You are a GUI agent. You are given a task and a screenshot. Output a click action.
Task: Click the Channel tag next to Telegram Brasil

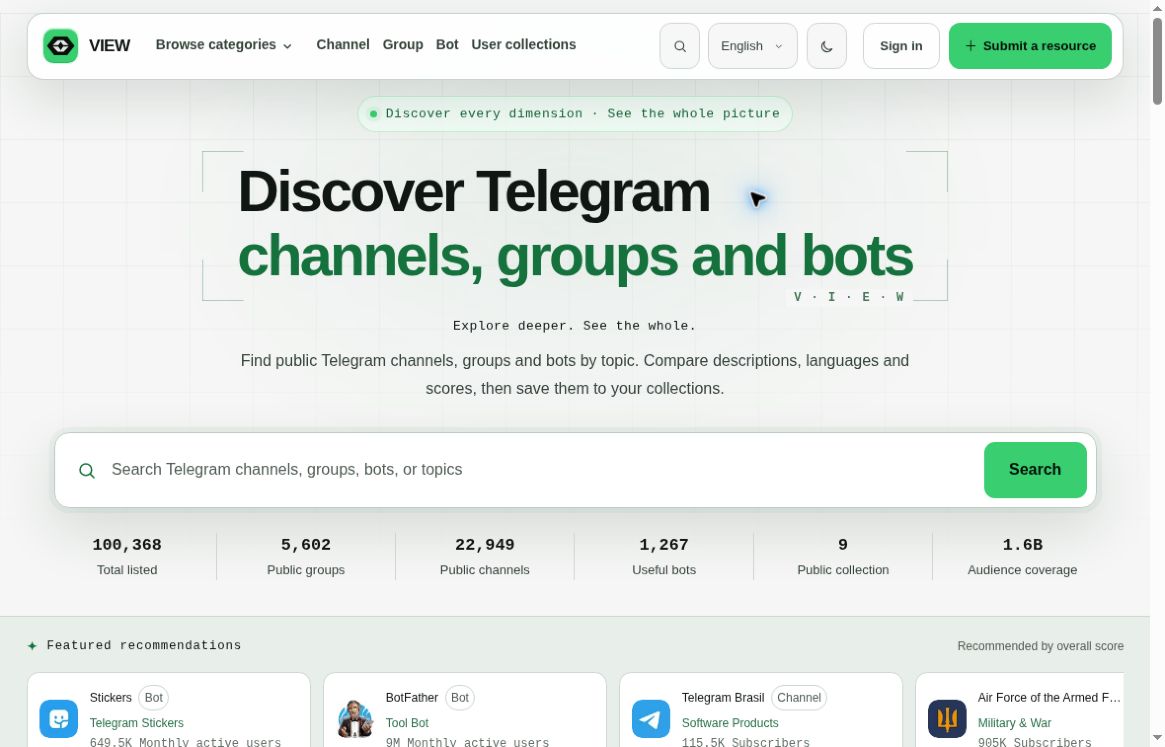coord(799,698)
